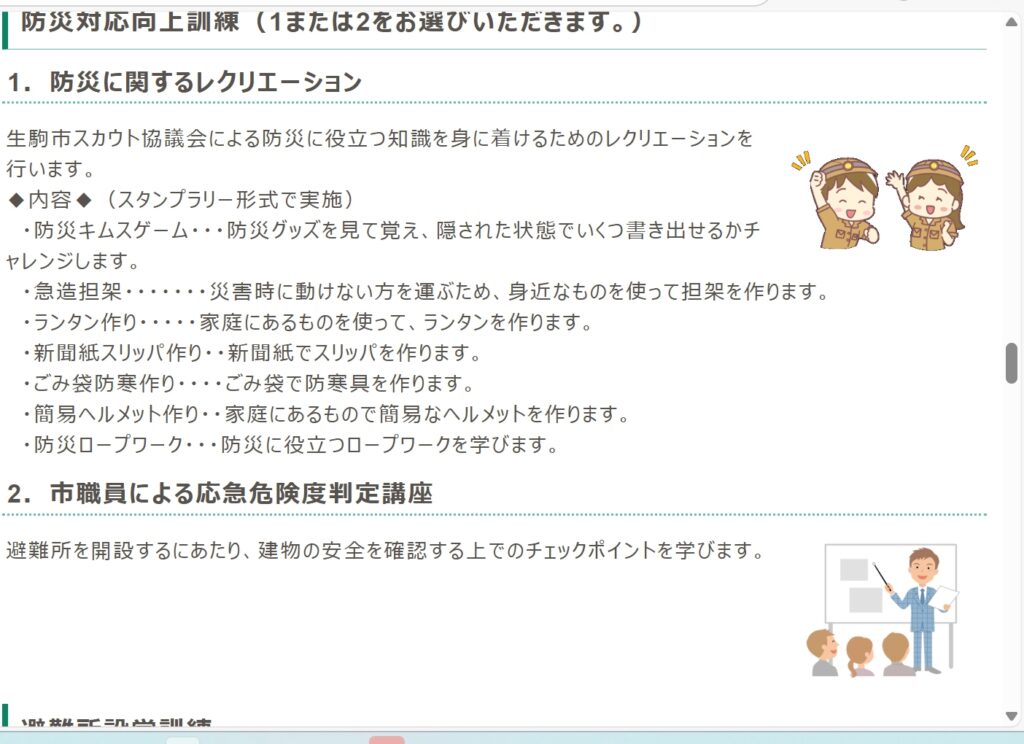Click the vertical scrollbar thumb
Image resolution: width=1024 pixels, height=744 pixels.
tap(1011, 363)
